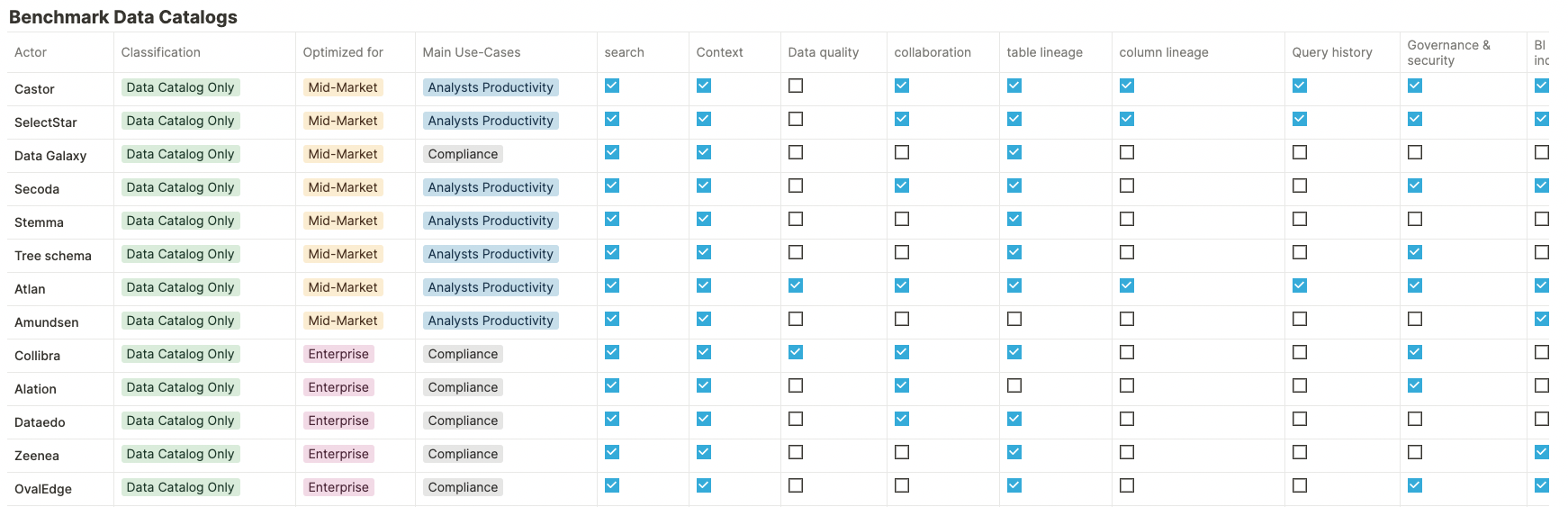The width and height of the screenshot is (1568, 507).
Task: Select Atlan's Data Catalog Only tag
Action: tap(180, 287)
